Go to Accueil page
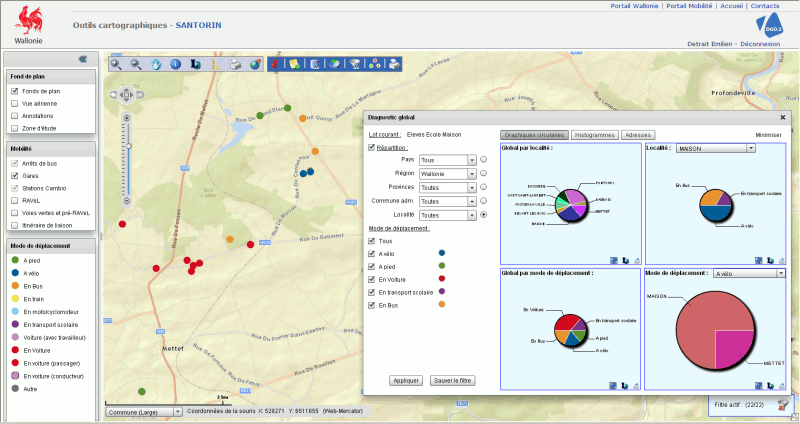800x424 pixels. (x=731, y=6)
